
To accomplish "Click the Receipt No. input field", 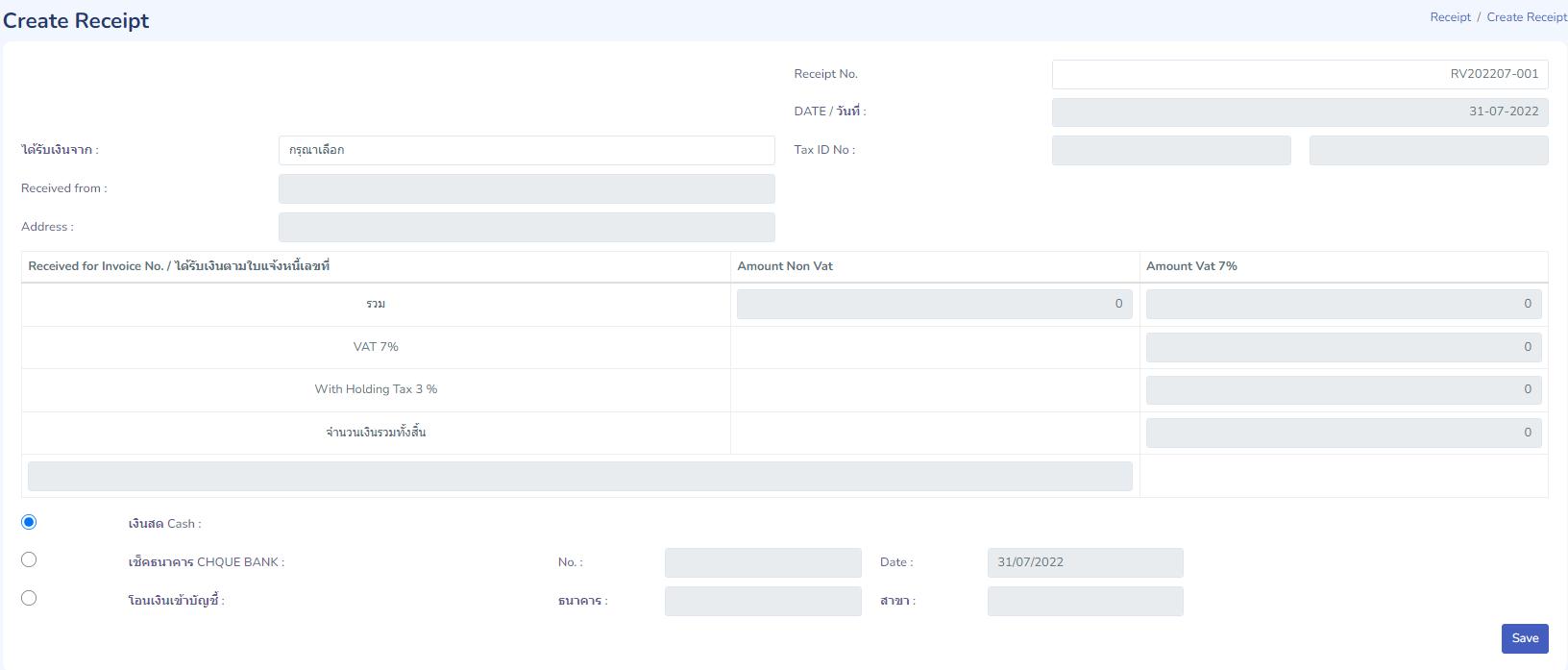I will coord(1299,74).
